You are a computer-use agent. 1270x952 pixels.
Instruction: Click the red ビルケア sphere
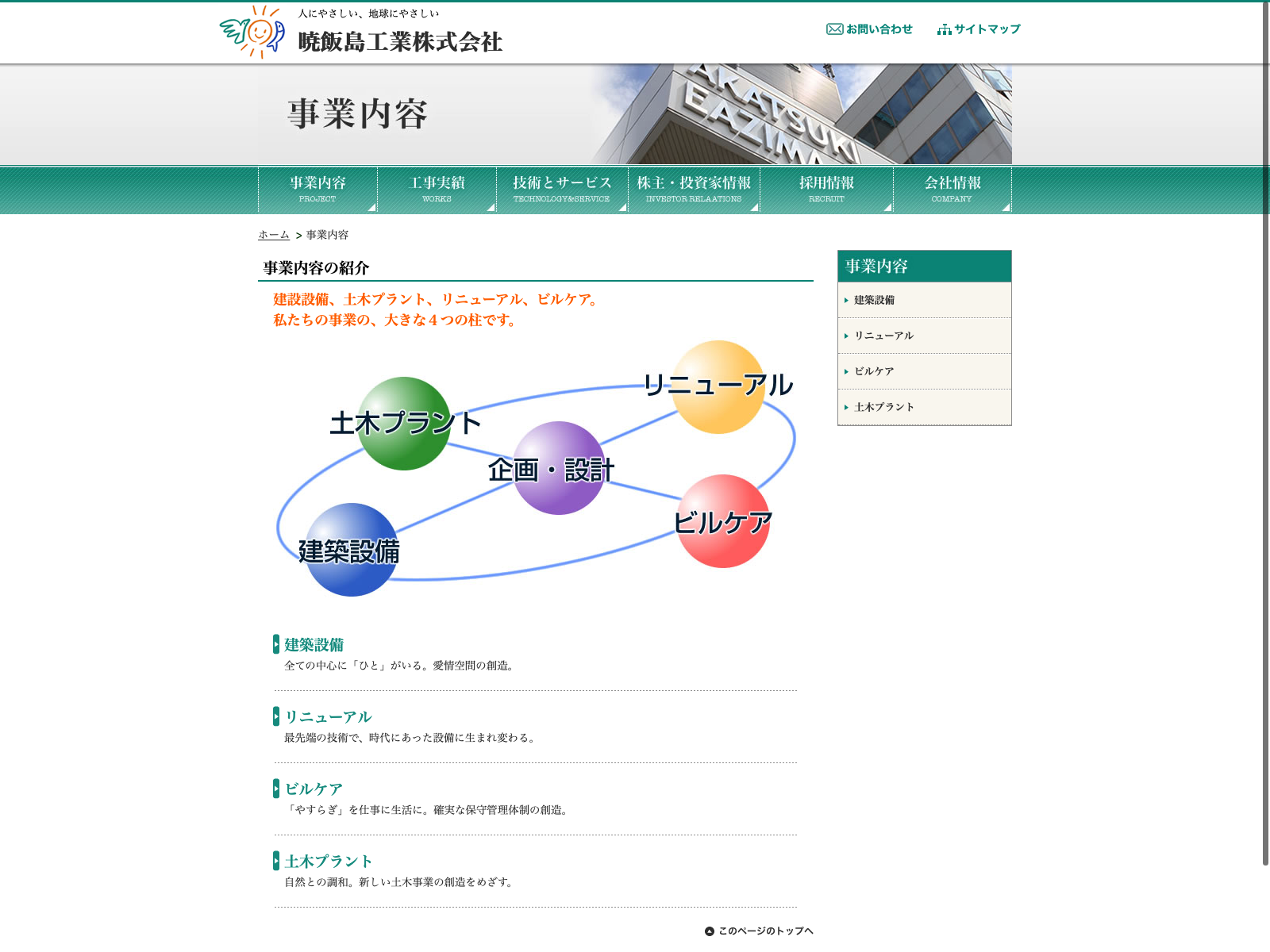722,521
